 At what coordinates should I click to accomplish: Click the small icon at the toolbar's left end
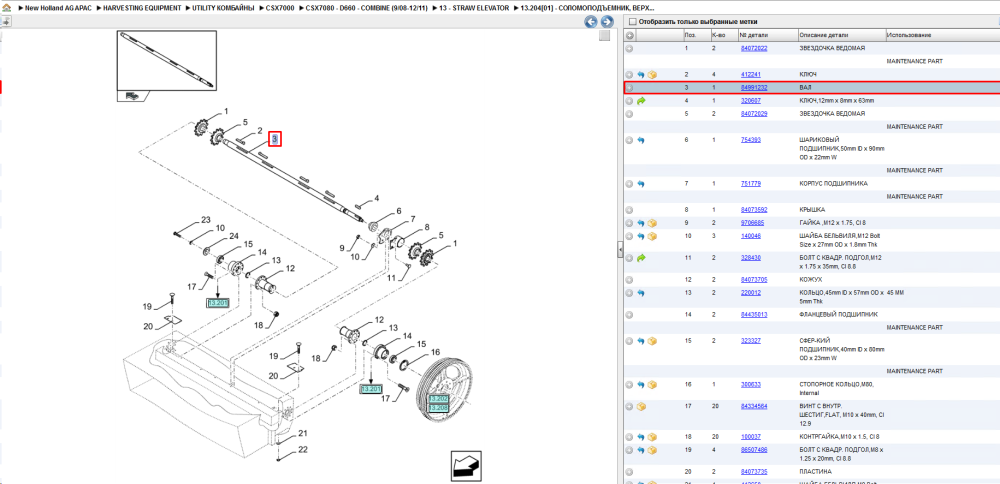pos(6,22)
